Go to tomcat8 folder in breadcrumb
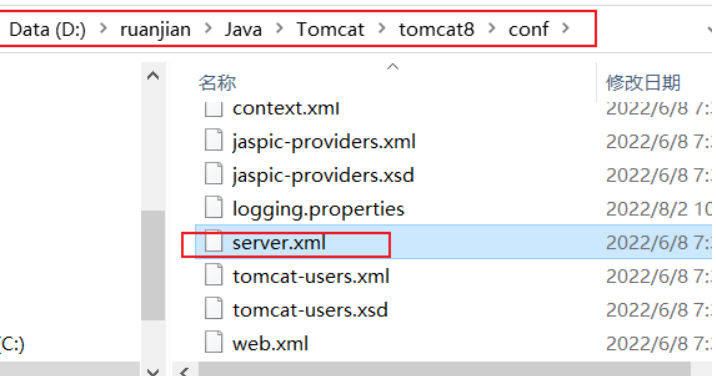Viewport: 716px width, 376px height. (x=437, y=30)
